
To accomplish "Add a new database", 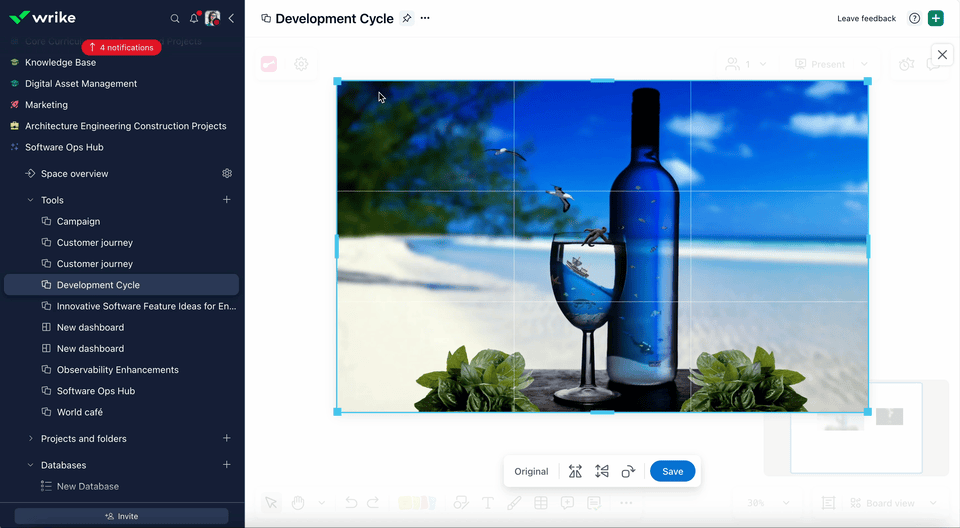I will coord(227,464).
